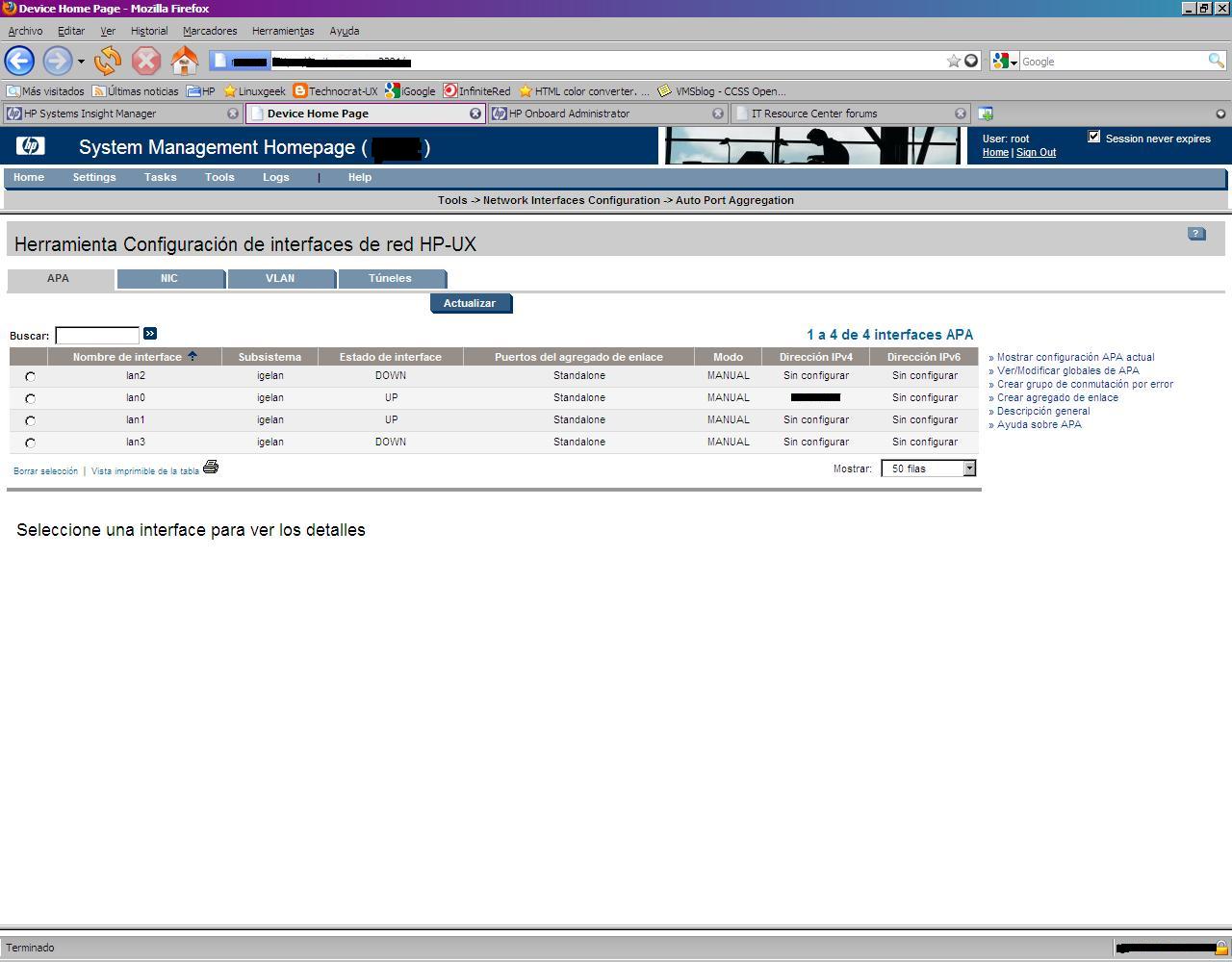Click Crear agregado de enlace link
This screenshot has height=962, width=1232.
click(1057, 397)
